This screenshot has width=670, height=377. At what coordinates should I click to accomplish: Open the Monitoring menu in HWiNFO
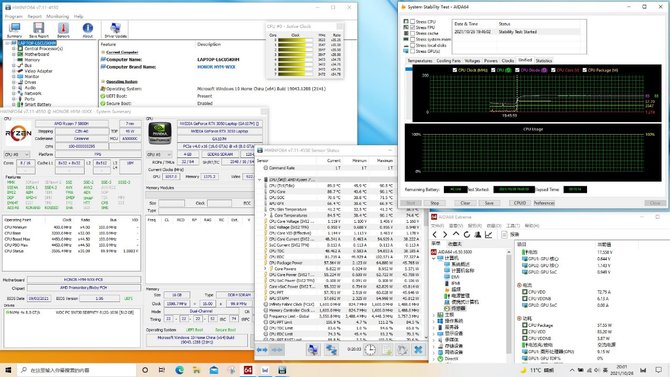coord(57,16)
